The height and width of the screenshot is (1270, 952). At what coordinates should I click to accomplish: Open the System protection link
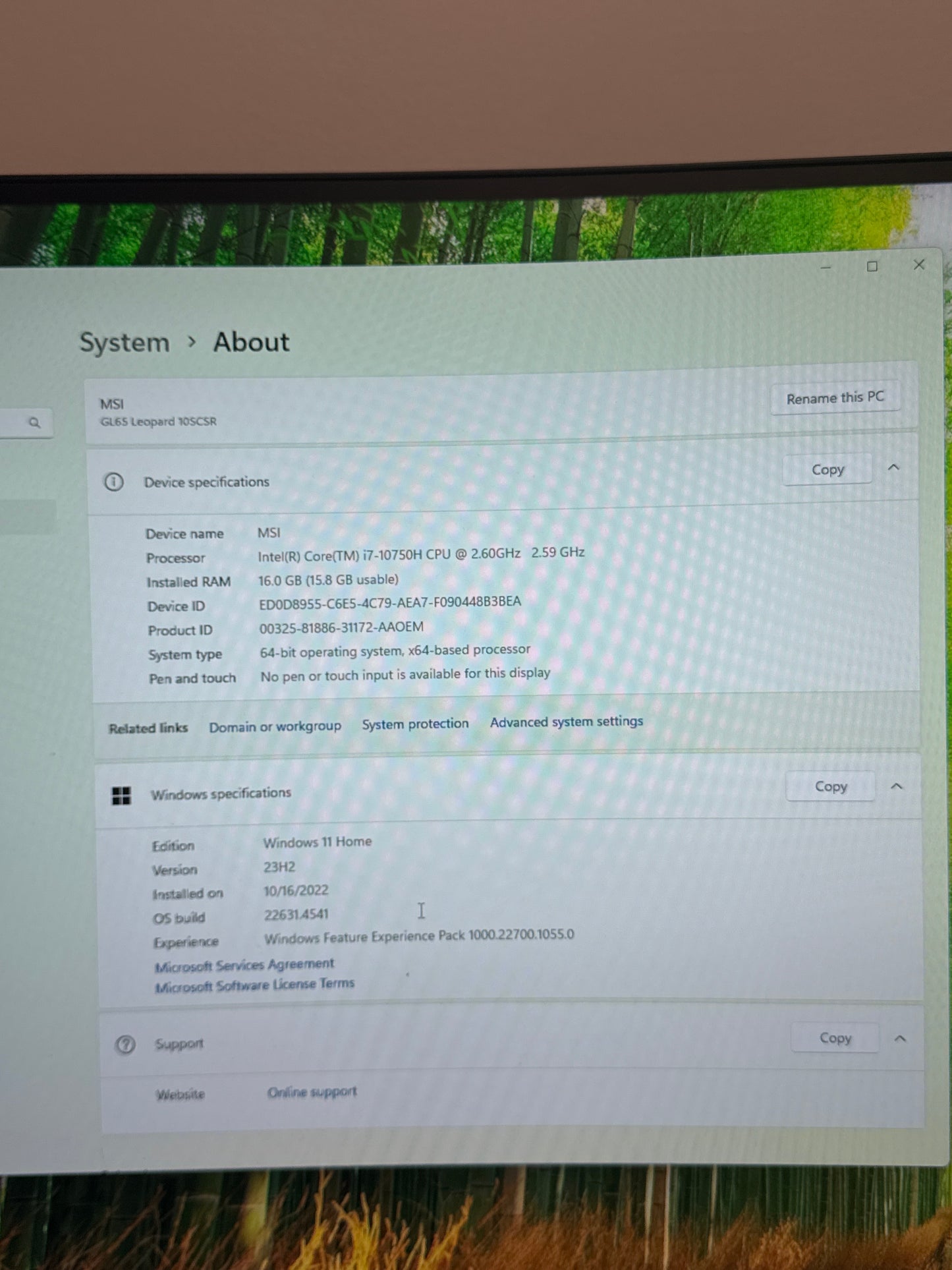[x=415, y=724]
